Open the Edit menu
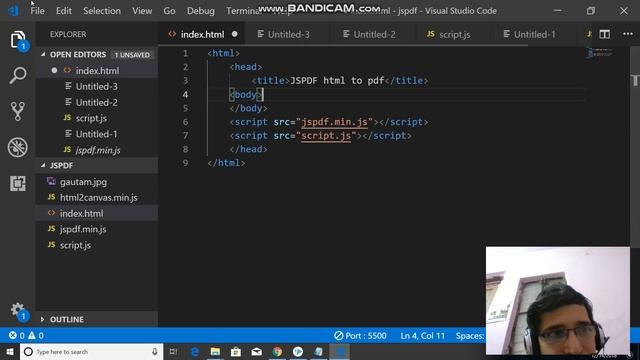This screenshot has height=360, width=640. coord(64,11)
